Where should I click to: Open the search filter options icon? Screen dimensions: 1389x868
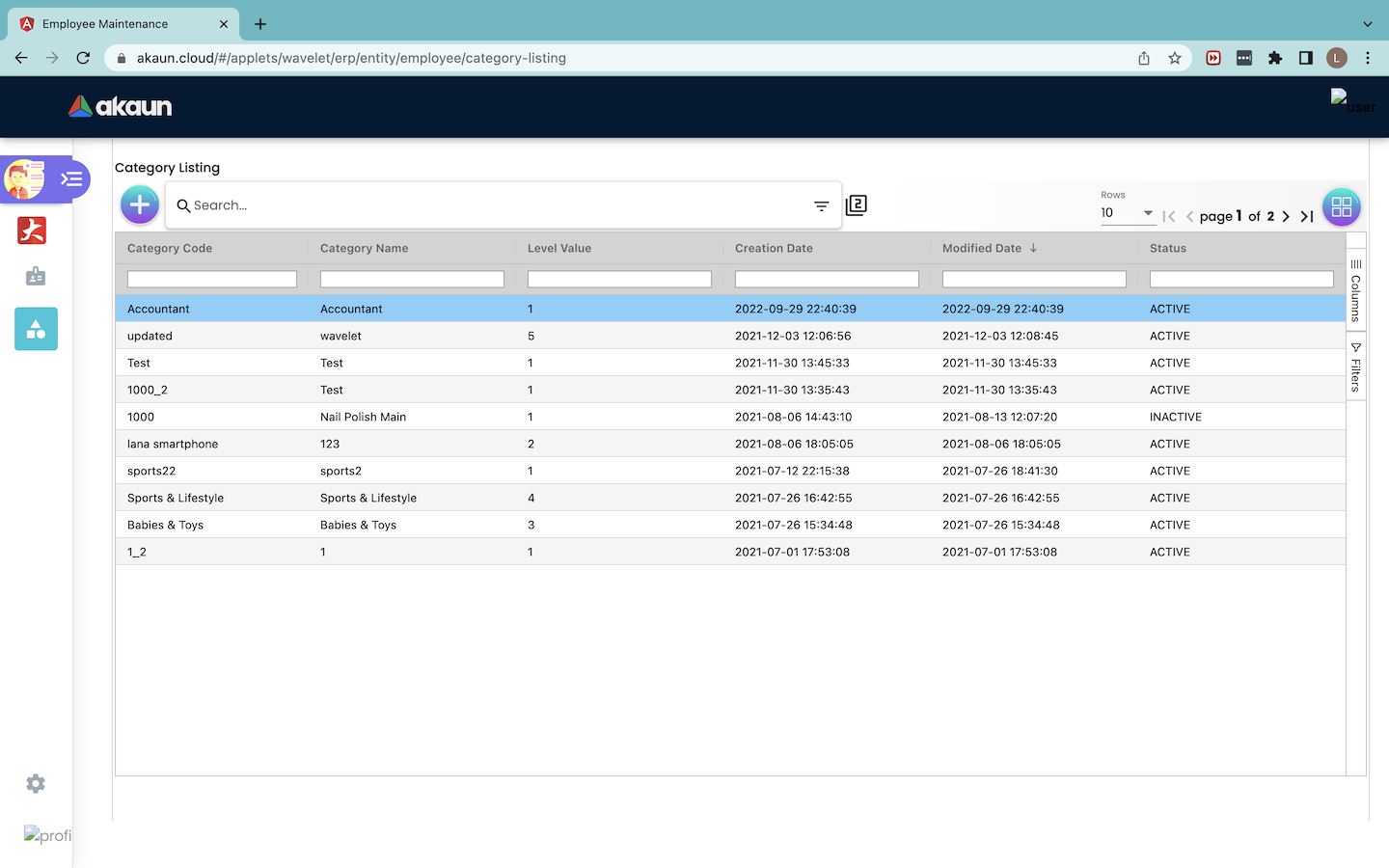[x=821, y=205]
